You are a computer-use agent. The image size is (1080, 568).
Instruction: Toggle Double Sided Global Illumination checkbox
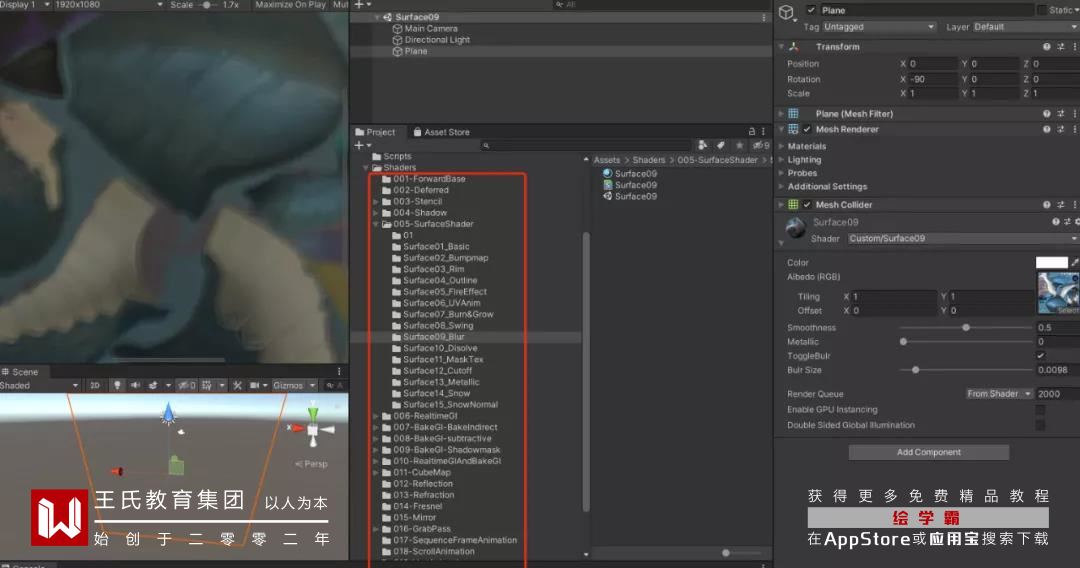point(1040,425)
